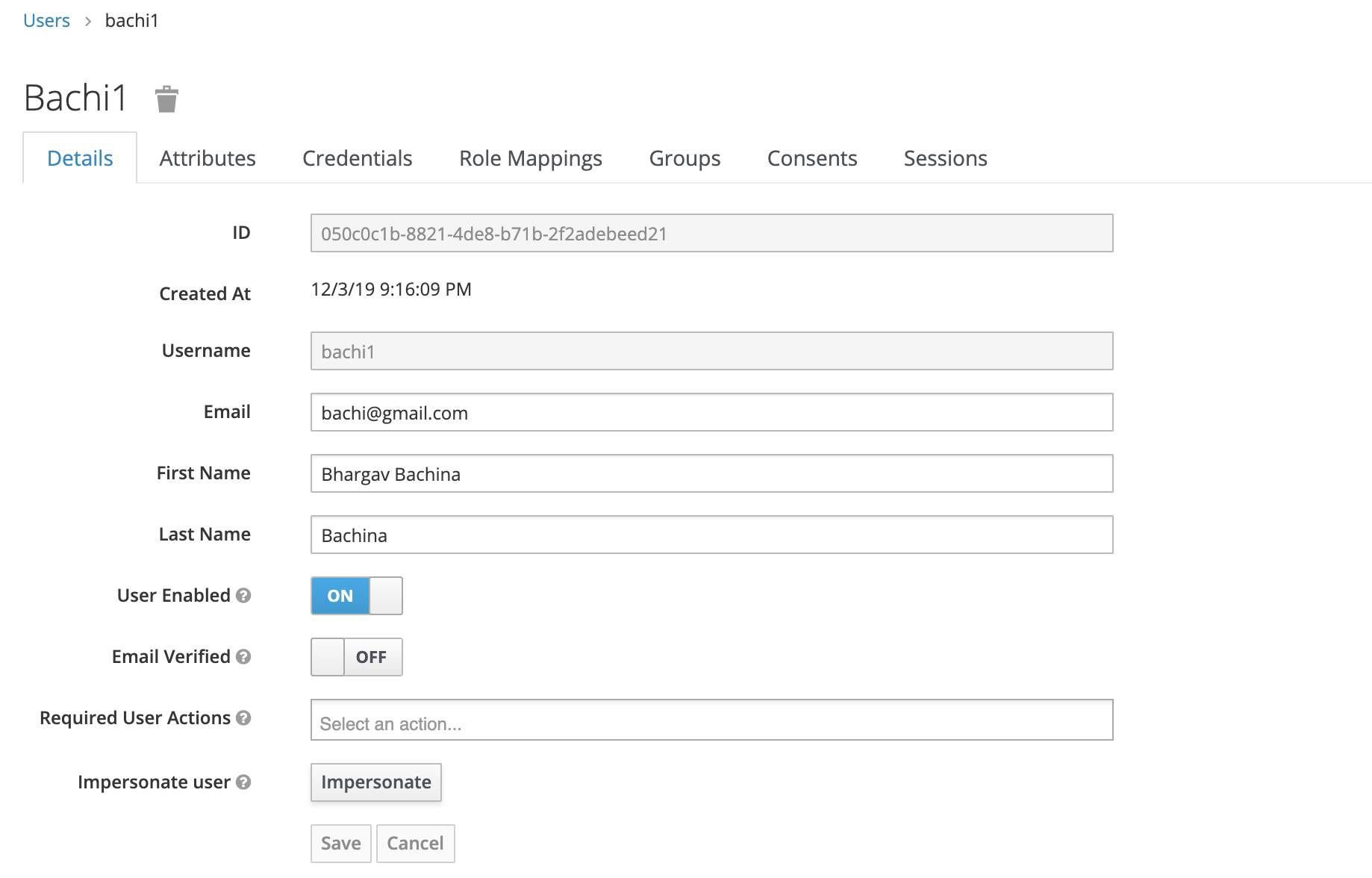
Task: Save the user details
Action: tap(340, 843)
